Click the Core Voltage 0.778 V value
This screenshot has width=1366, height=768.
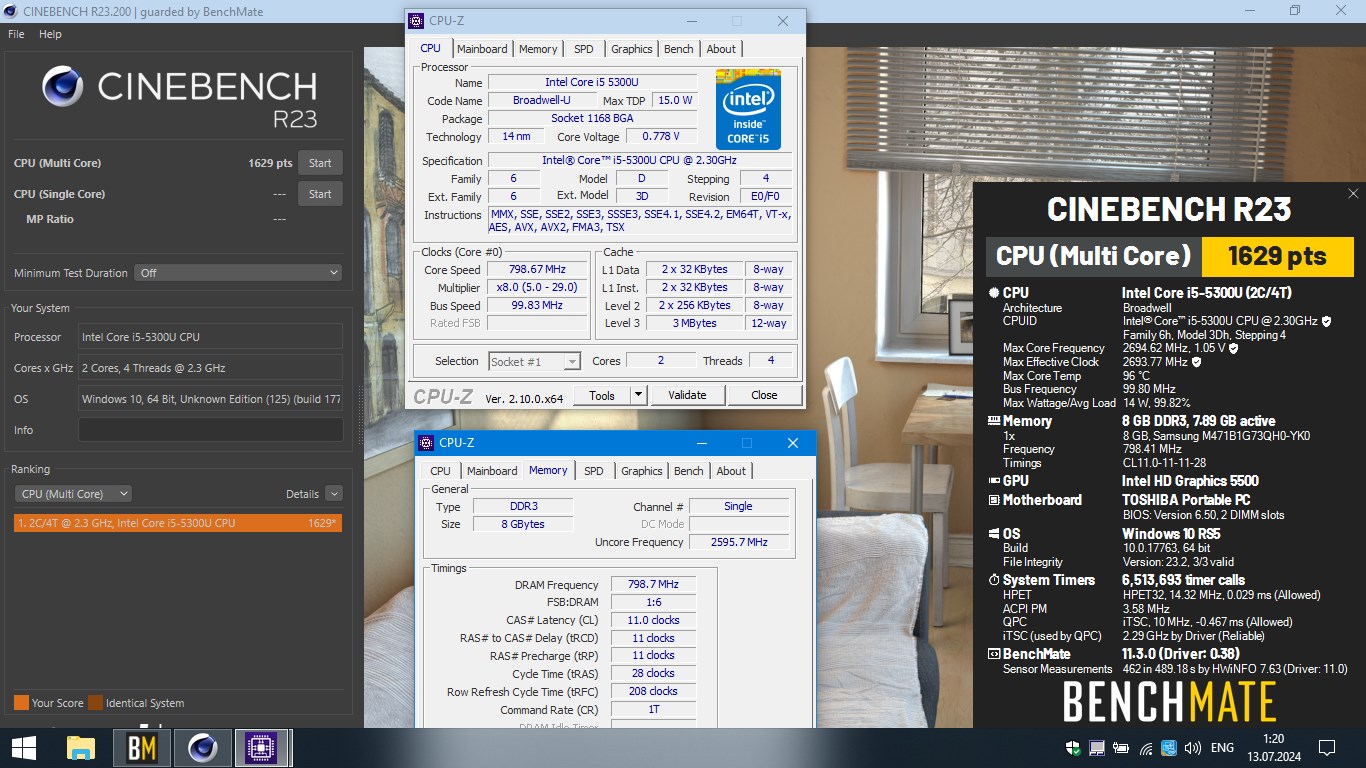(x=661, y=136)
